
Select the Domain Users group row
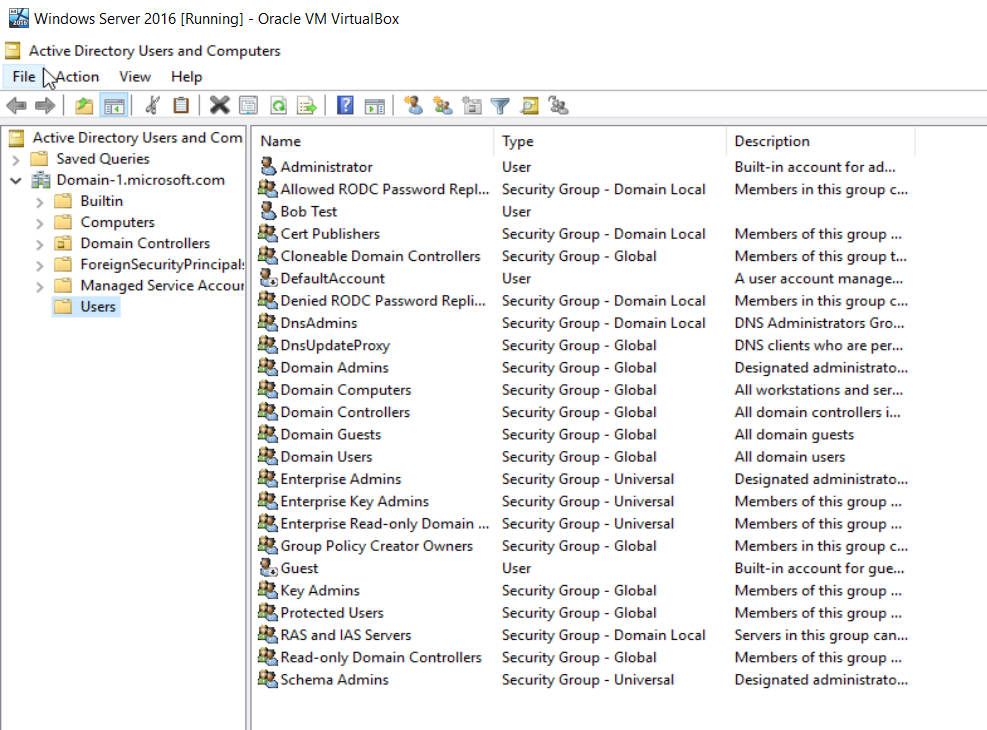[x=582, y=456]
